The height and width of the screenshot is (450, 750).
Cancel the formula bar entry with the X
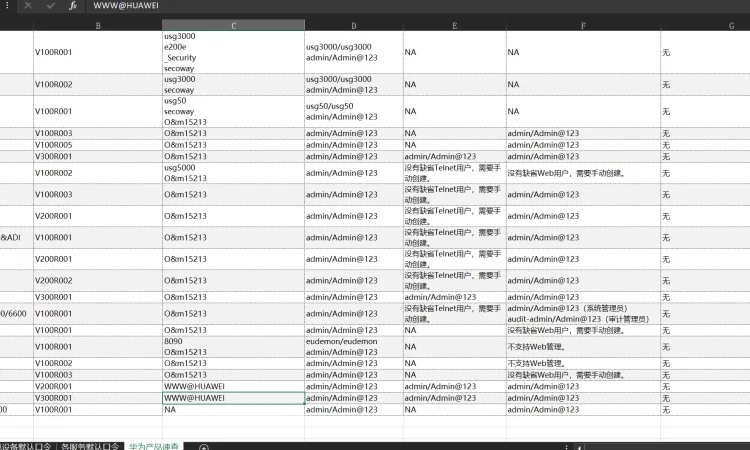point(28,6)
